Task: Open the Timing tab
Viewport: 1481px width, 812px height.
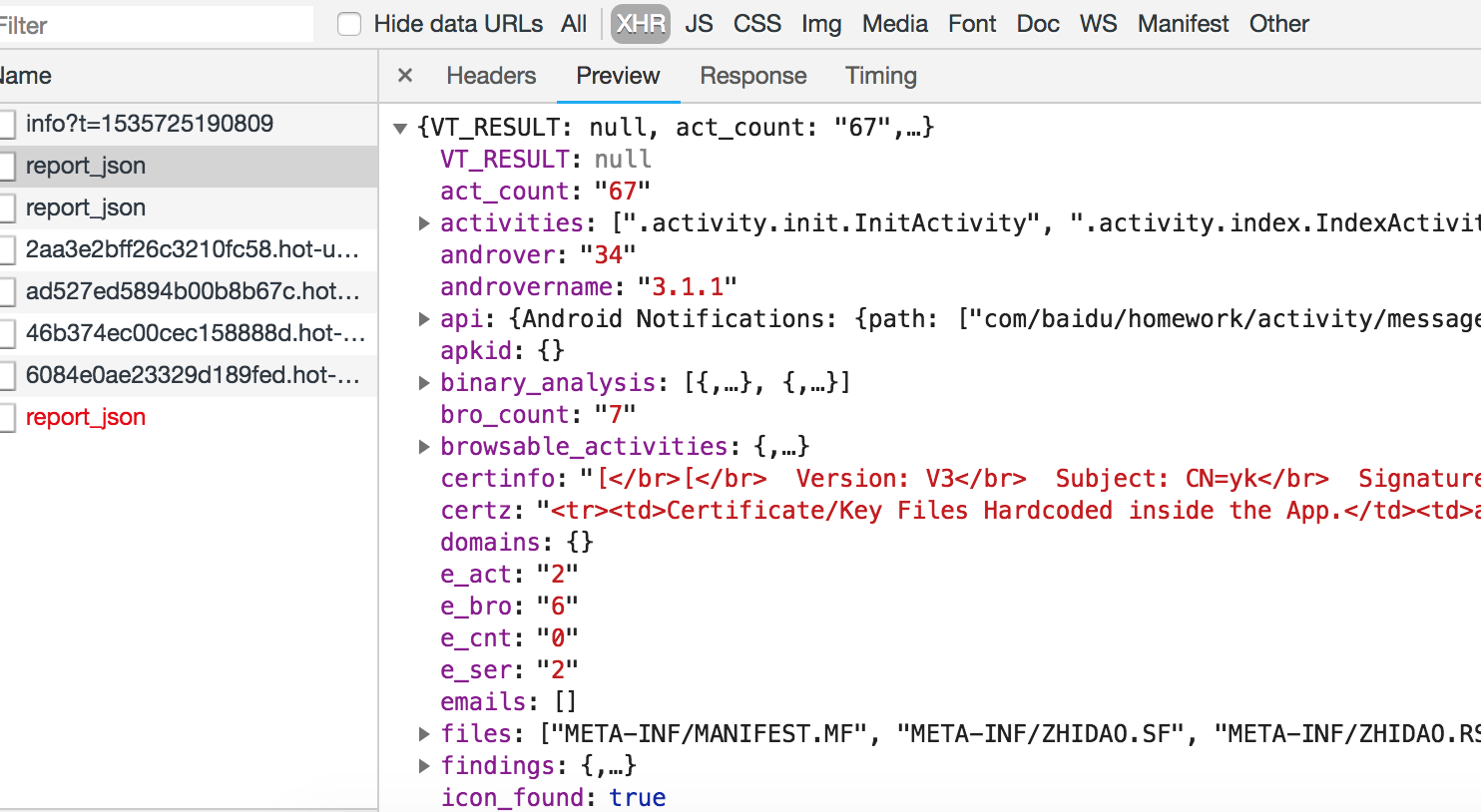Action: pos(880,76)
